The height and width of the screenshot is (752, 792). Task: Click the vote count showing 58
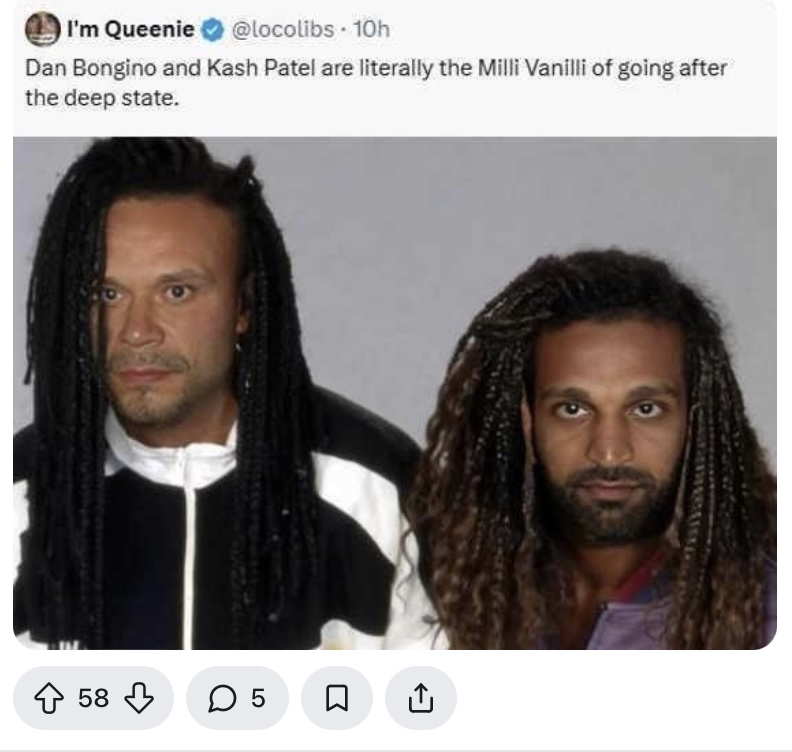click(x=93, y=698)
